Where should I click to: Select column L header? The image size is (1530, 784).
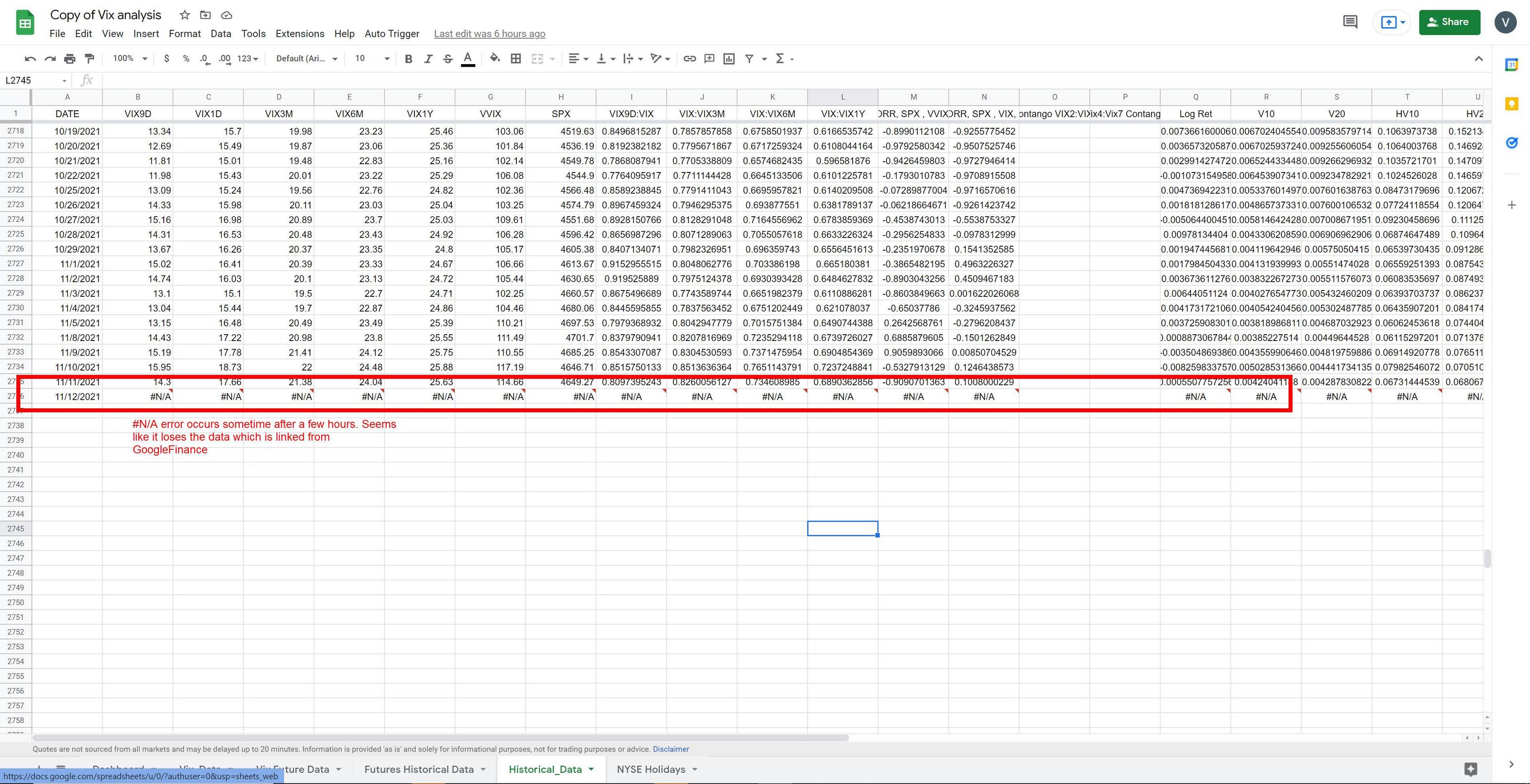[842, 97]
